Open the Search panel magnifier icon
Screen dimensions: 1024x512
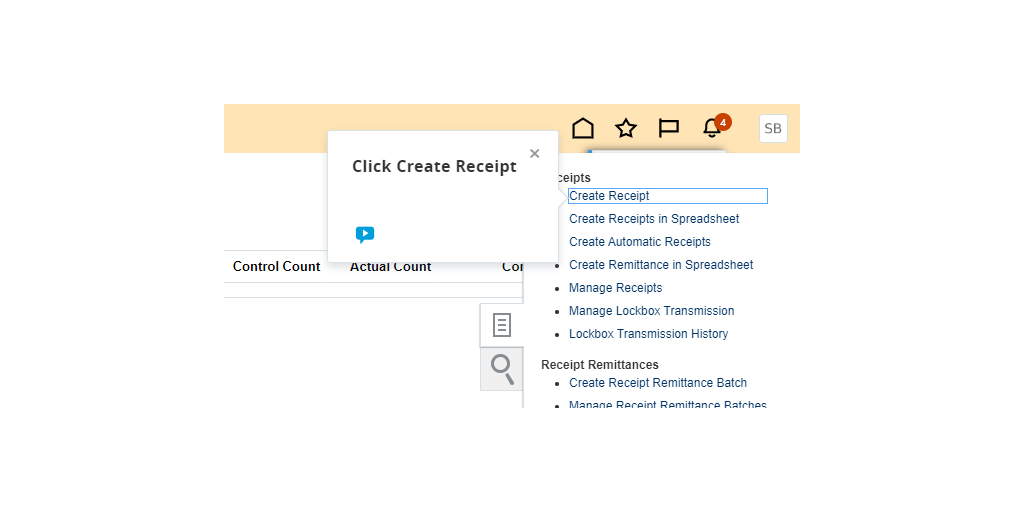pyautogui.click(x=502, y=368)
